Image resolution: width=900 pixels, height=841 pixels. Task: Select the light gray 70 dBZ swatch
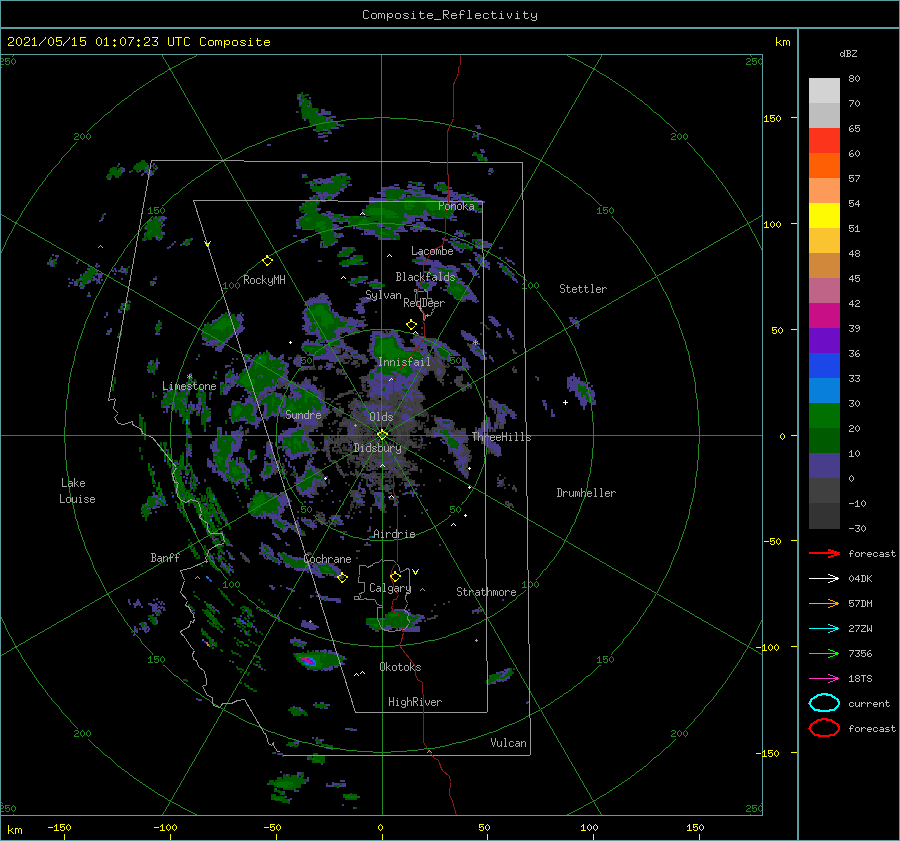pos(824,91)
